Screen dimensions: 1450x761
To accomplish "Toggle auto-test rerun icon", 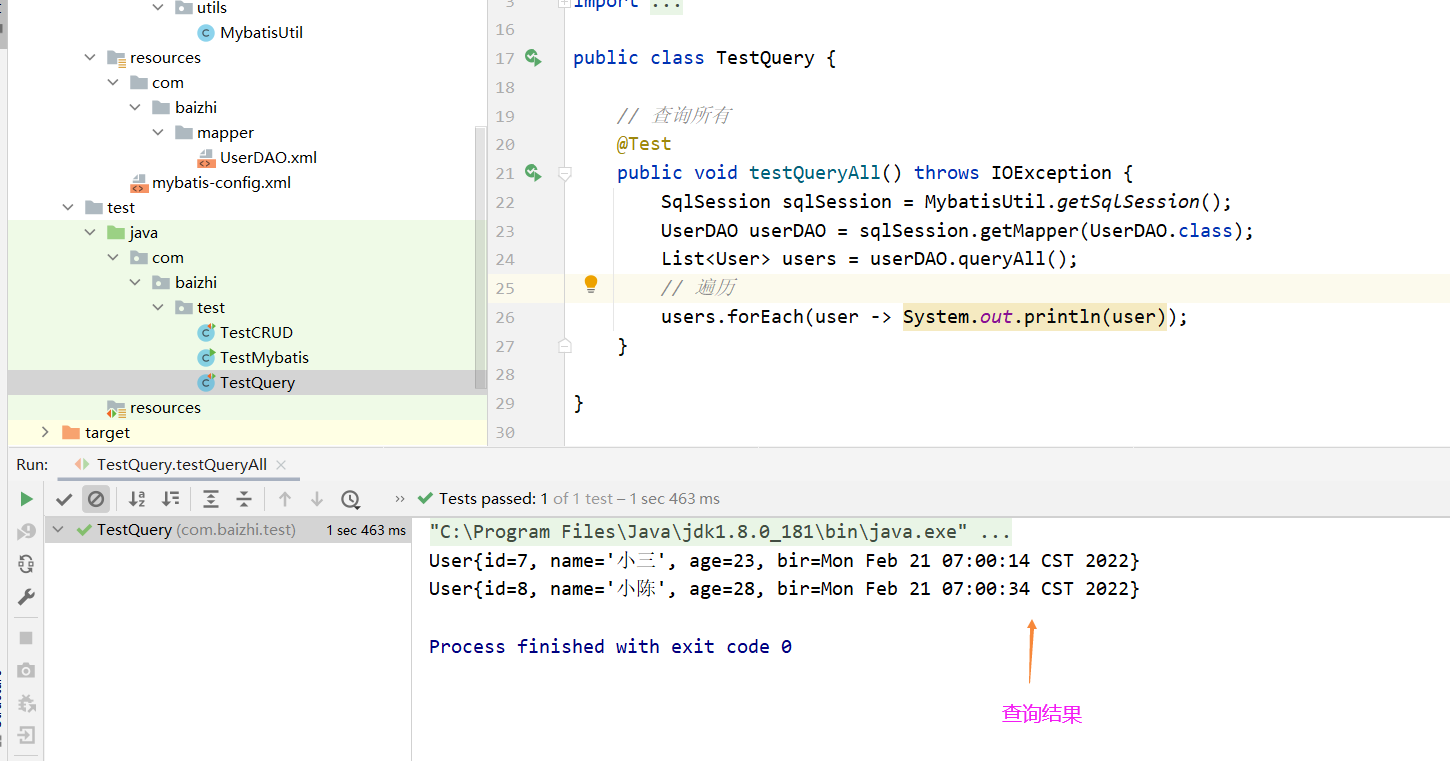I will pos(26,564).
